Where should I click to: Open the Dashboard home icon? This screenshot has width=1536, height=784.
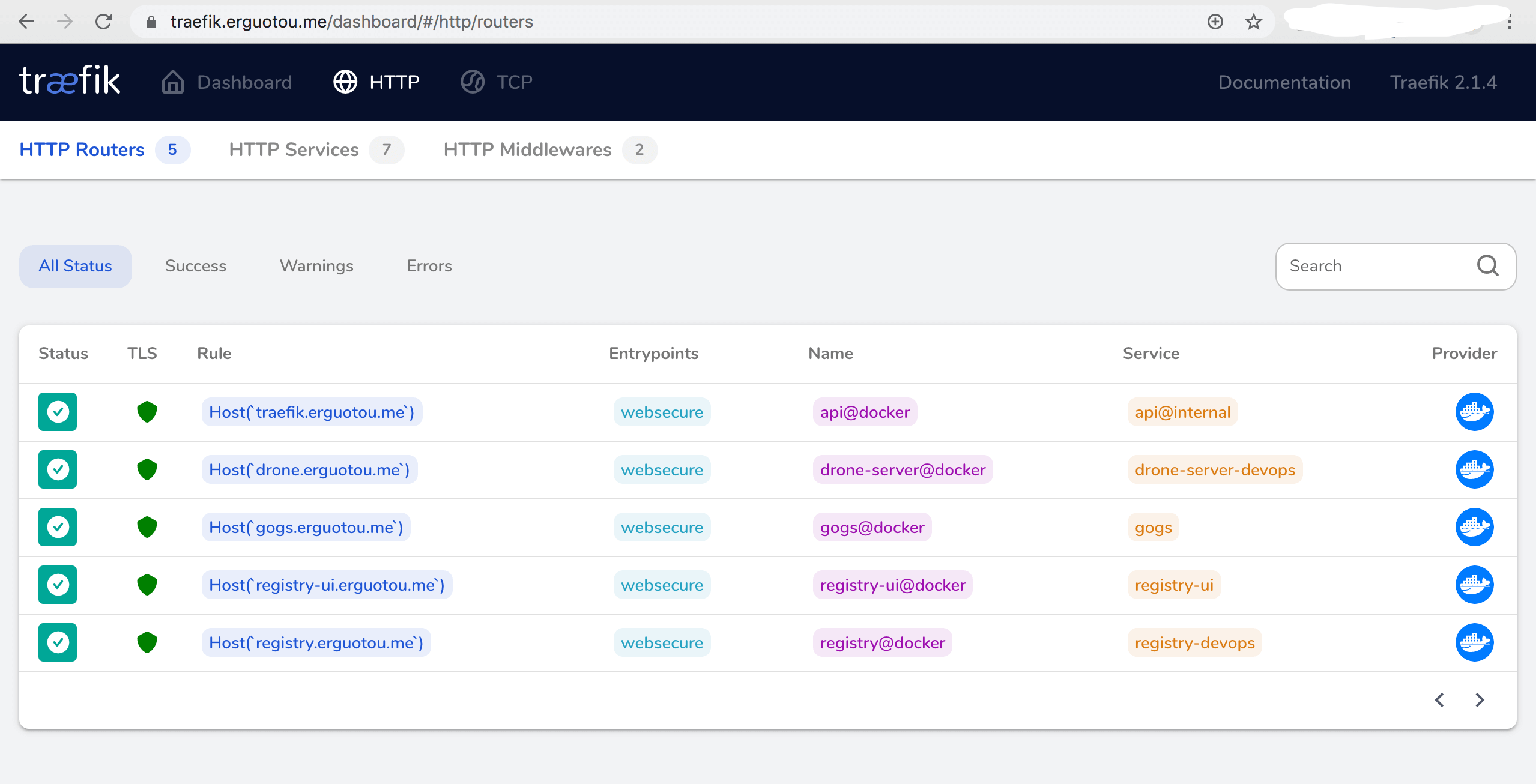click(173, 82)
